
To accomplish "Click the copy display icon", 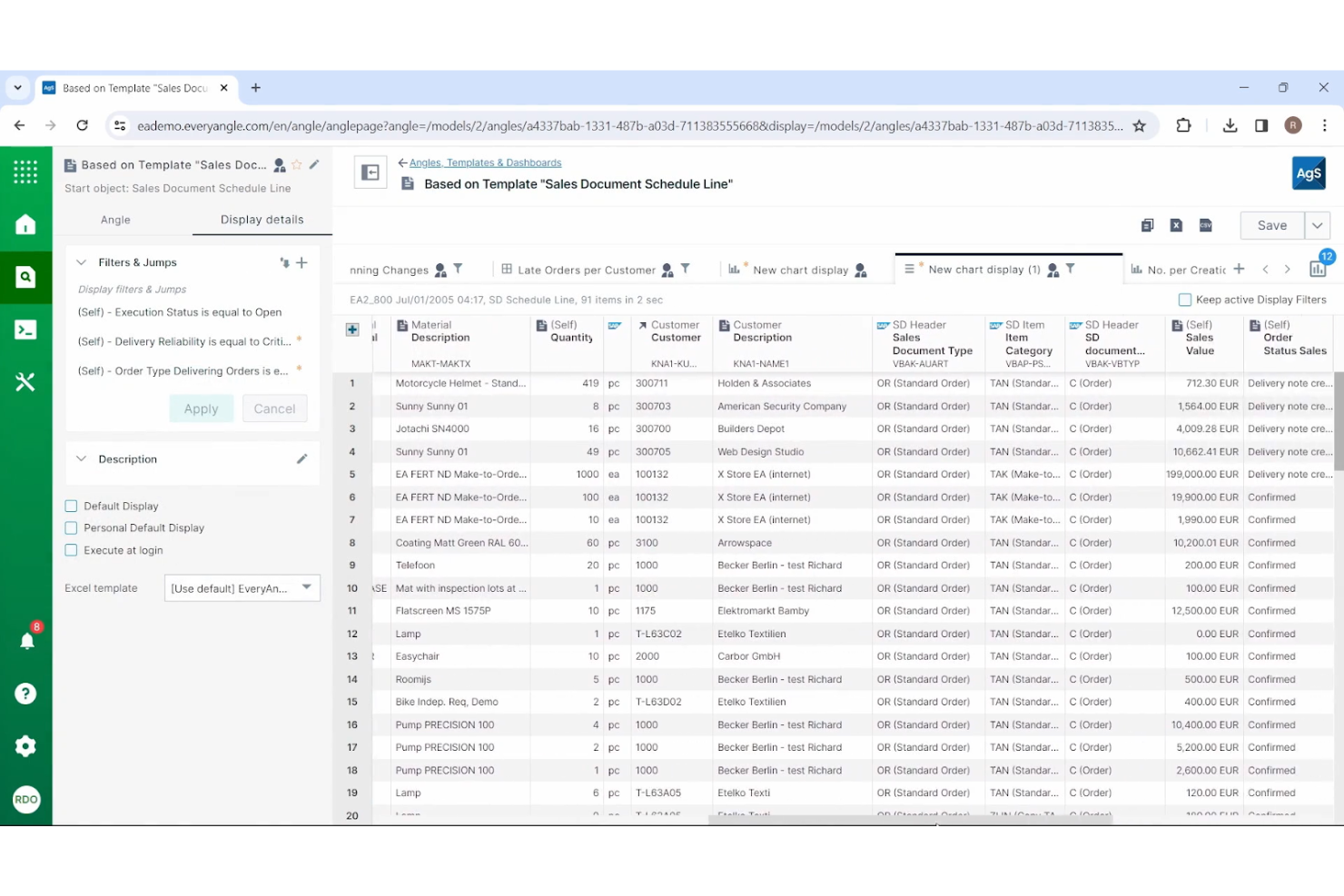I will coord(1147,225).
